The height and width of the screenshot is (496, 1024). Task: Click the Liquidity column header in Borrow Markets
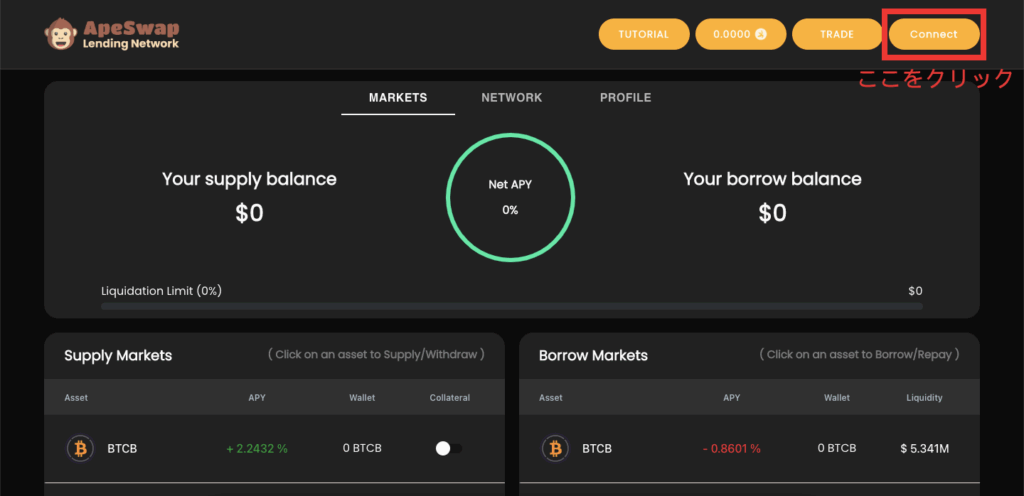[x=924, y=398]
